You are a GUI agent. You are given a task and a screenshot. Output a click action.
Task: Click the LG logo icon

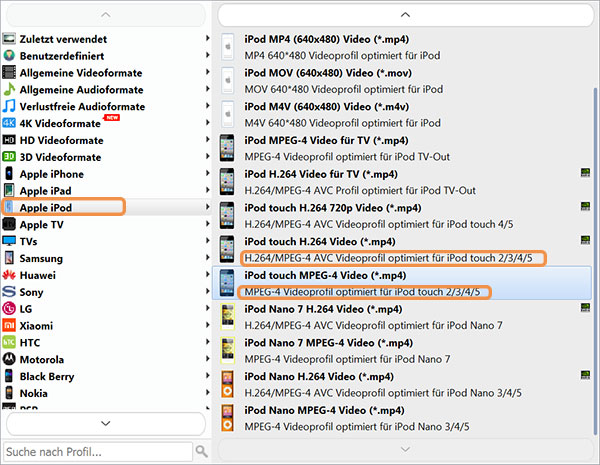click(9, 308)
